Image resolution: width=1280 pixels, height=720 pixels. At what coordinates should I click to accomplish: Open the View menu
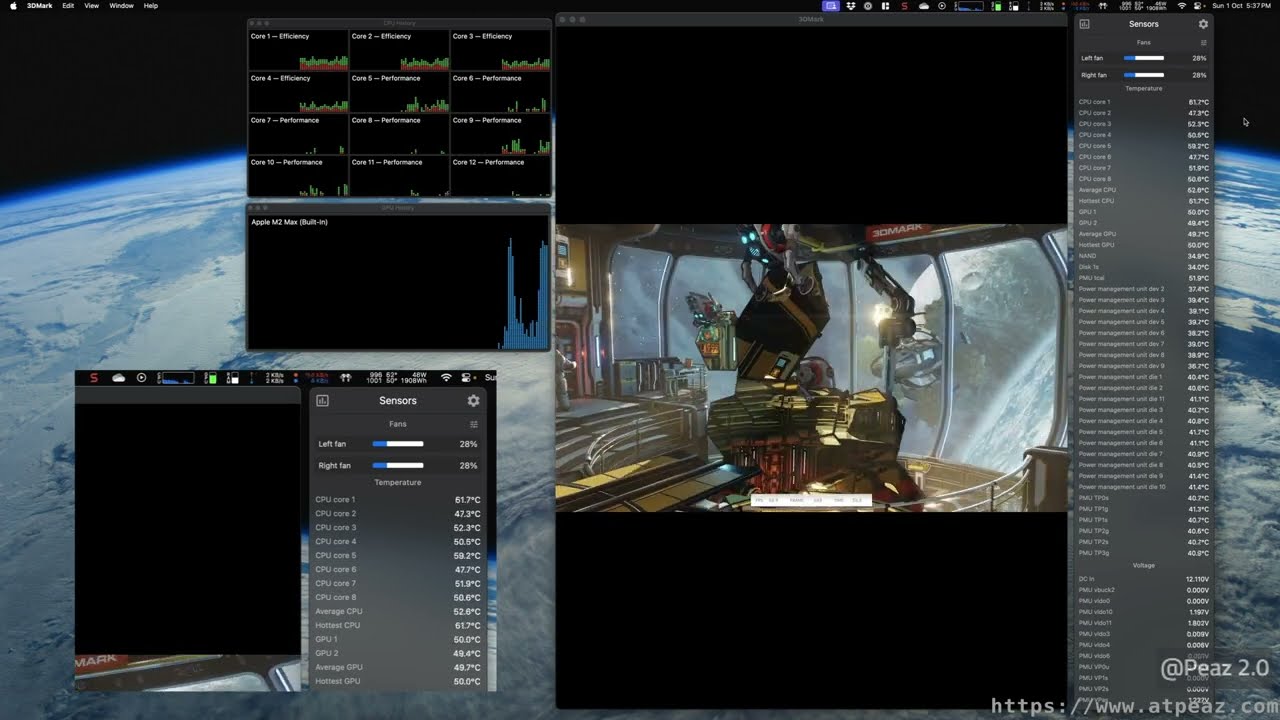point(91,6)
